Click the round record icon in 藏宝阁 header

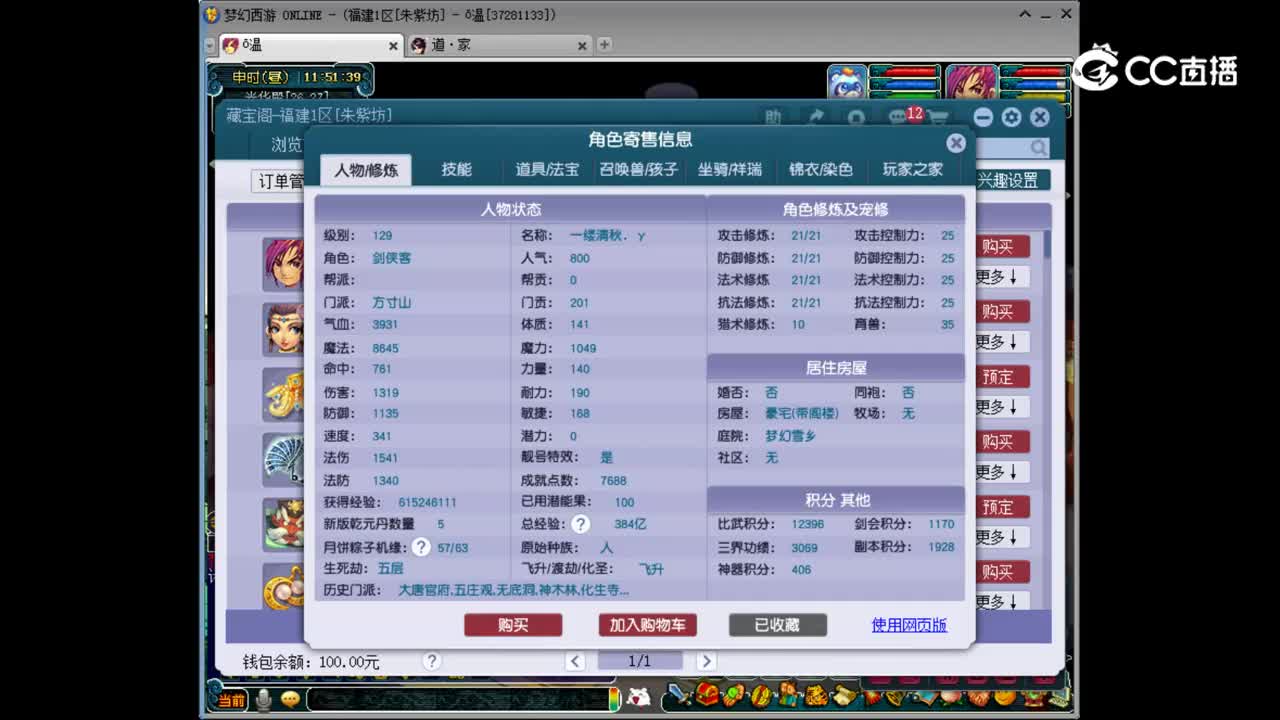857,118
